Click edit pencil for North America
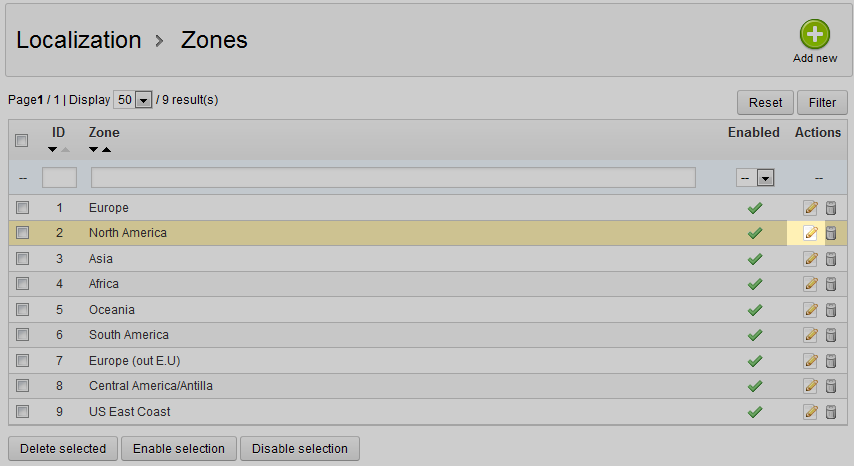Image resolution: width=854 pixels, height=466 pixels. pos(811,233)
